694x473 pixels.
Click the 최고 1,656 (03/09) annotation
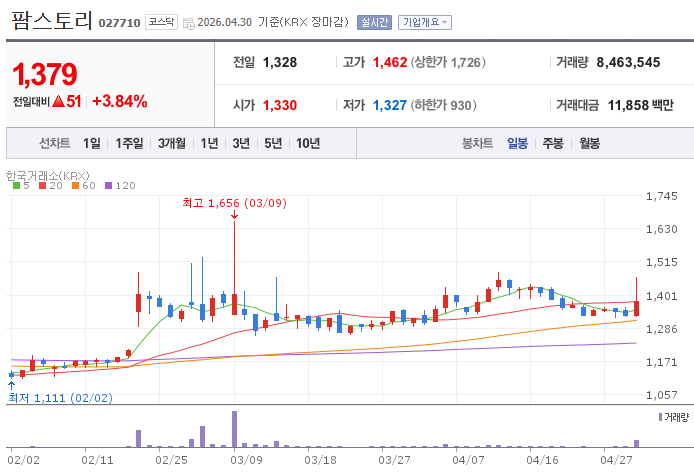point(235,203)
